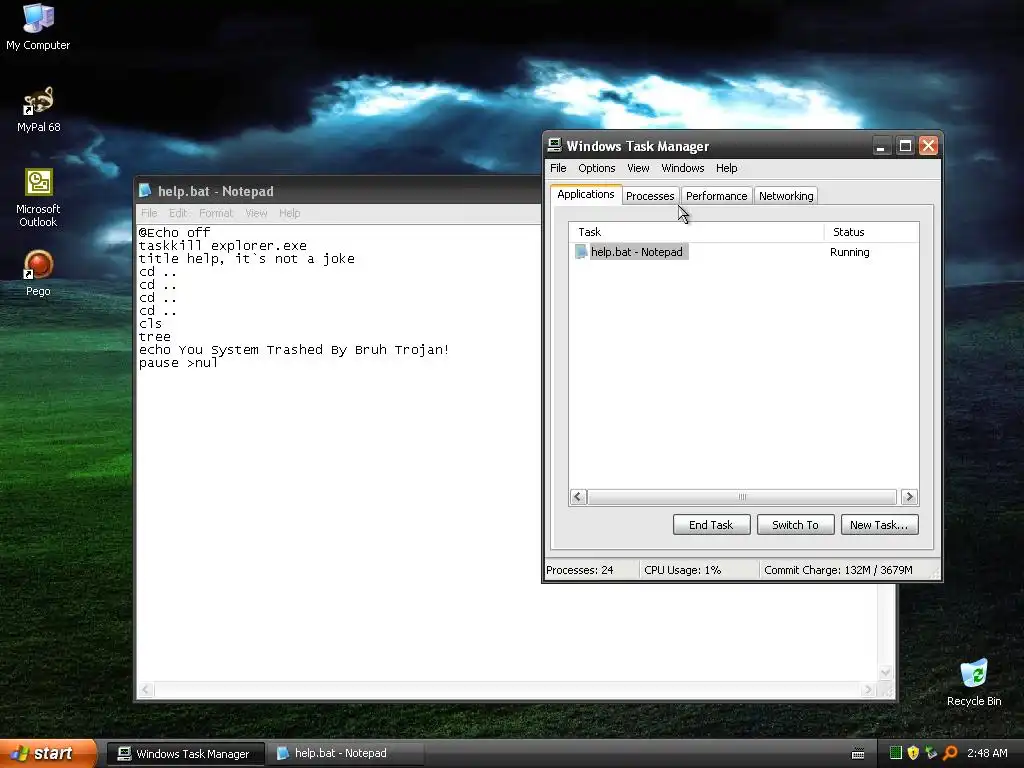Click the orange magnifier tray icon

pos(950,753)
